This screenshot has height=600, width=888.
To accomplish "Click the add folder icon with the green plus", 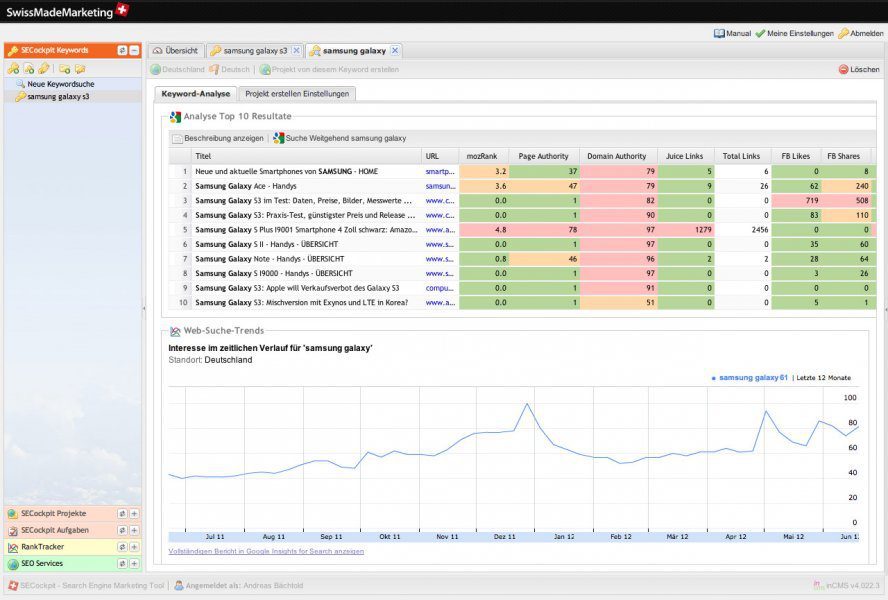I will coord(65,69).
